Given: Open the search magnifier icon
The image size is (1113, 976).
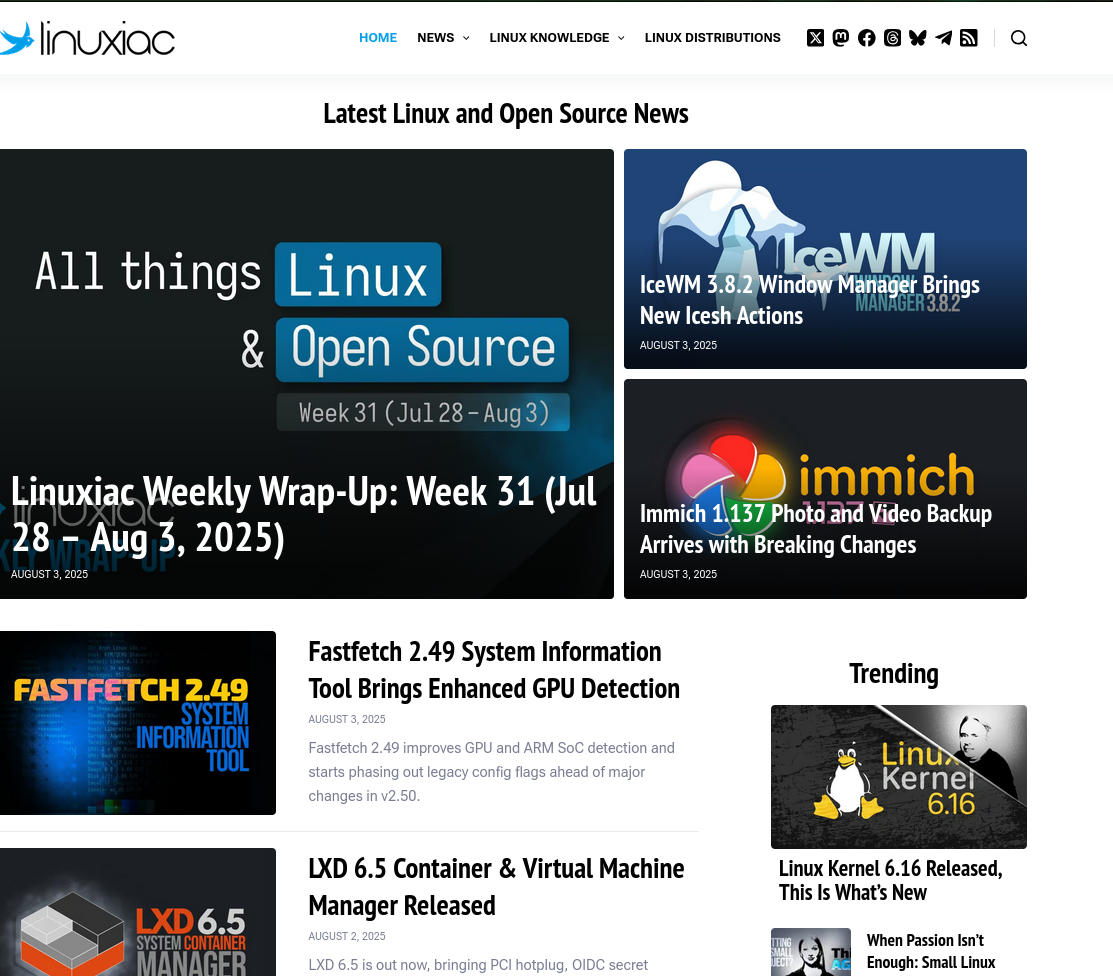Looking at the screenshot, I should pos(1019,38).
